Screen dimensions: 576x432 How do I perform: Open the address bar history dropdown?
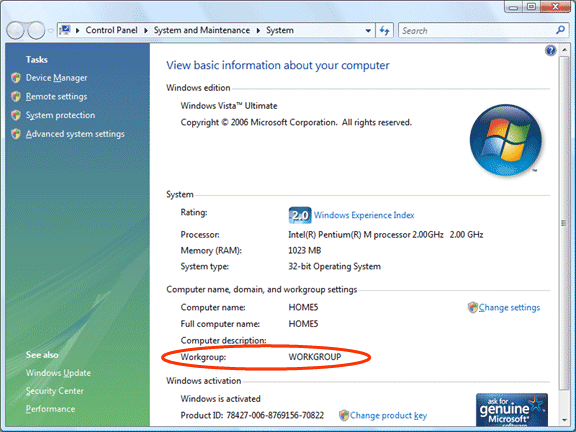368,31
